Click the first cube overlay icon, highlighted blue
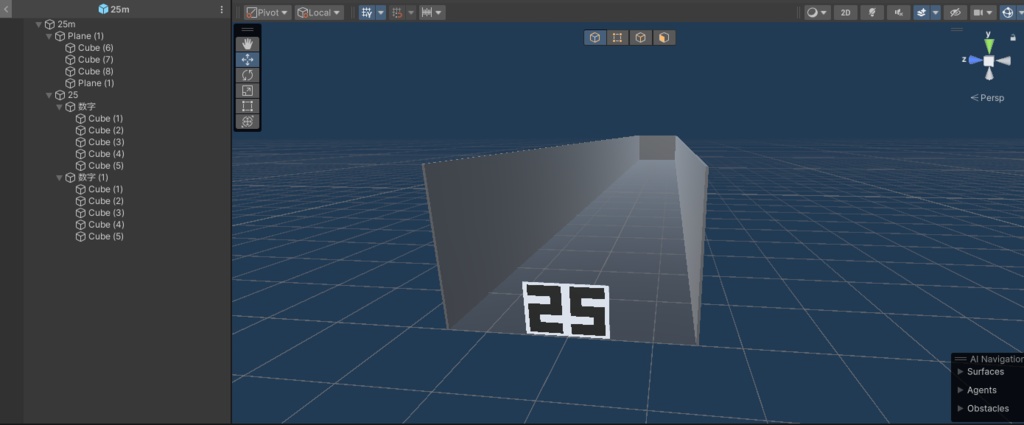This screenshot has width=1024, height=425. pyautogui.click(x=595, y=38)
